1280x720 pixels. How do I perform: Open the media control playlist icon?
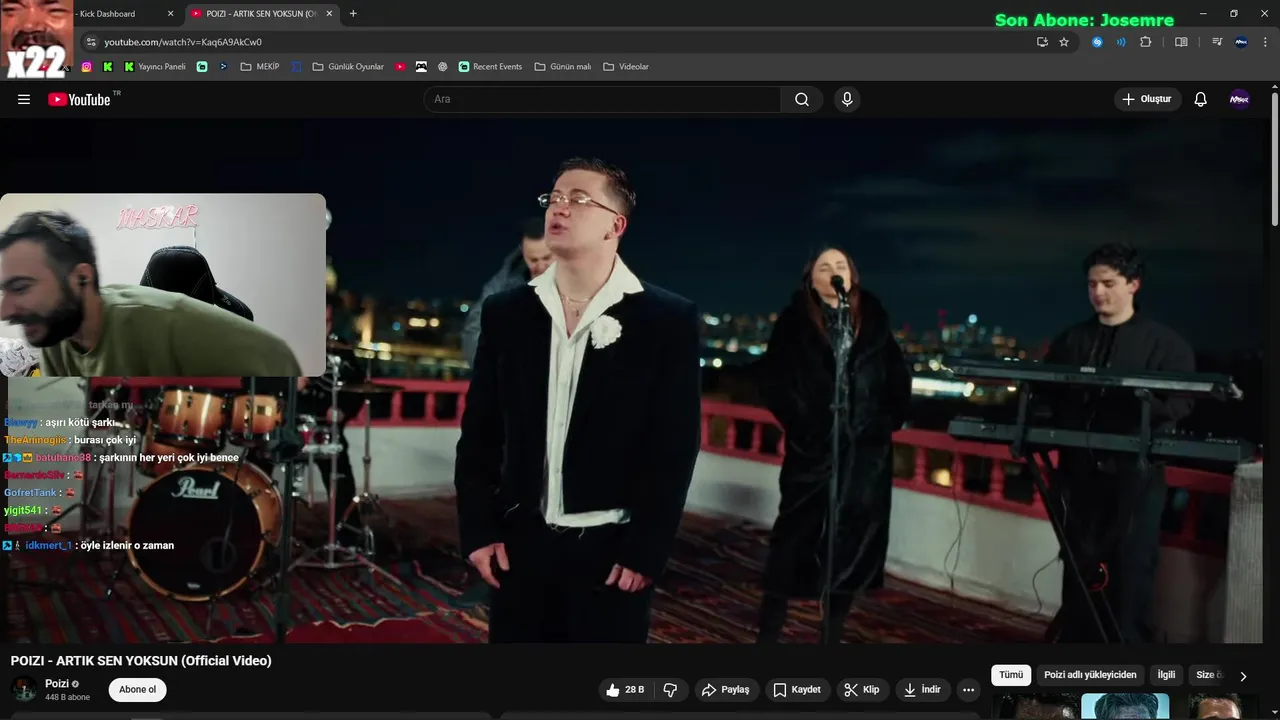point(1217,42)
